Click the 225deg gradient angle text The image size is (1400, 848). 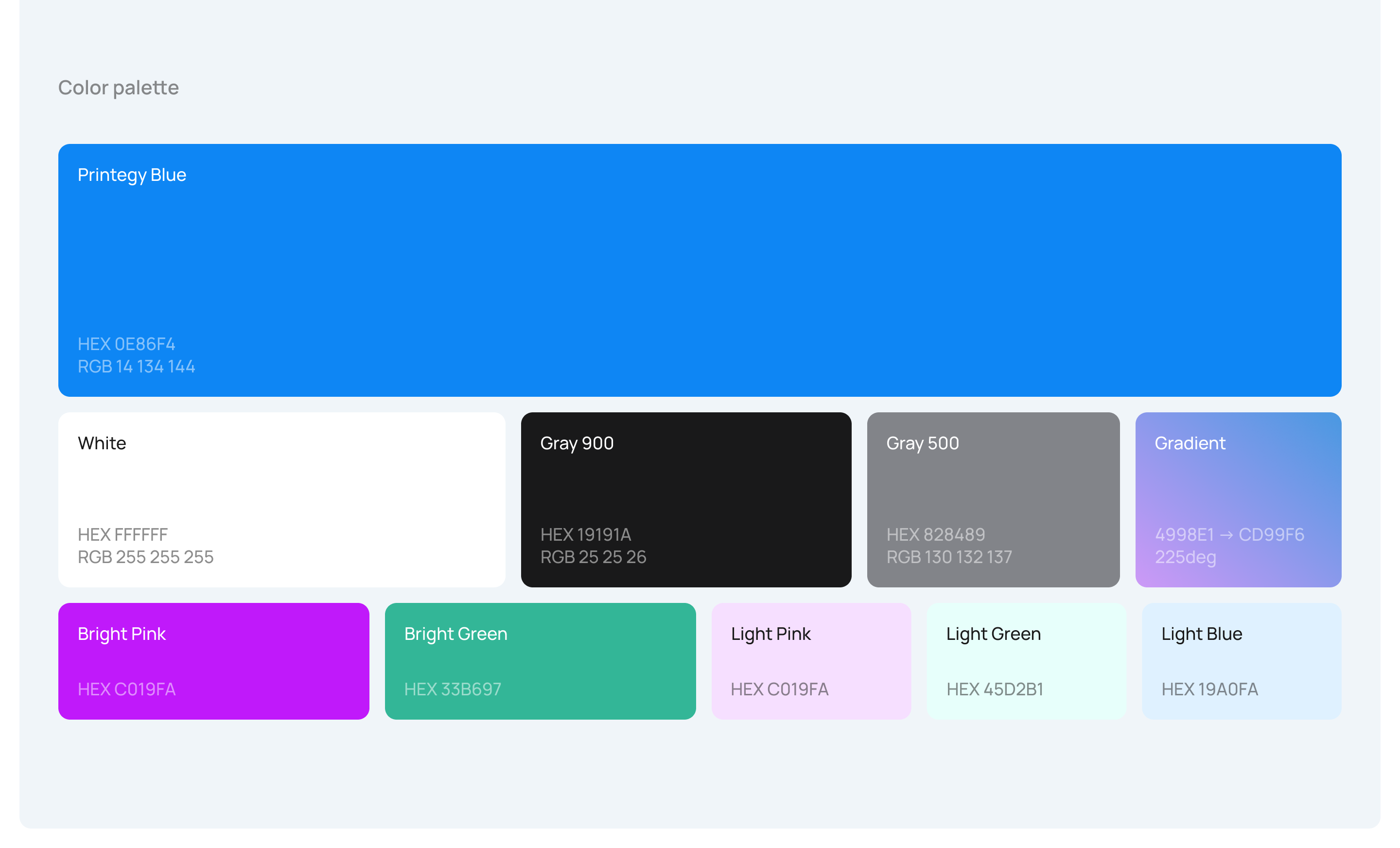[1185, 556]
